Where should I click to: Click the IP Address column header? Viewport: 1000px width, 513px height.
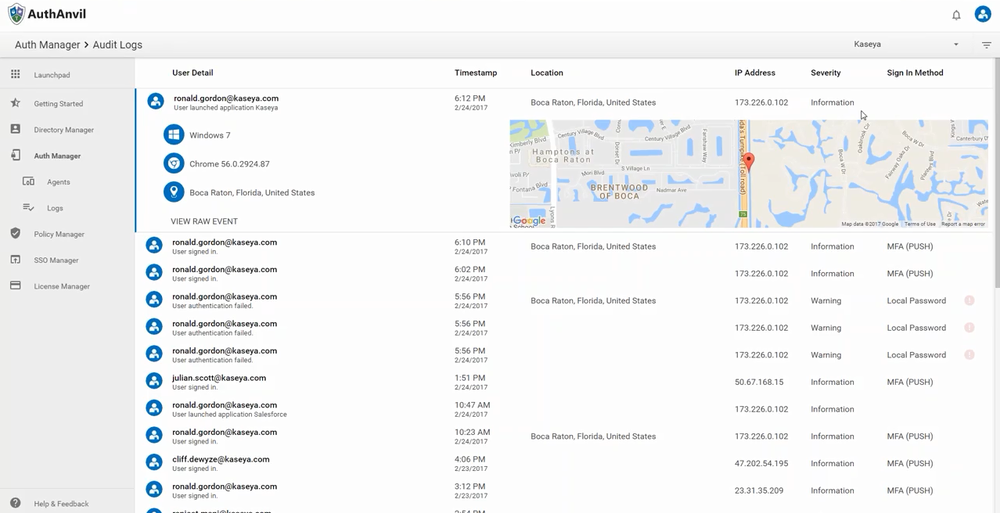tap(755, 73)
